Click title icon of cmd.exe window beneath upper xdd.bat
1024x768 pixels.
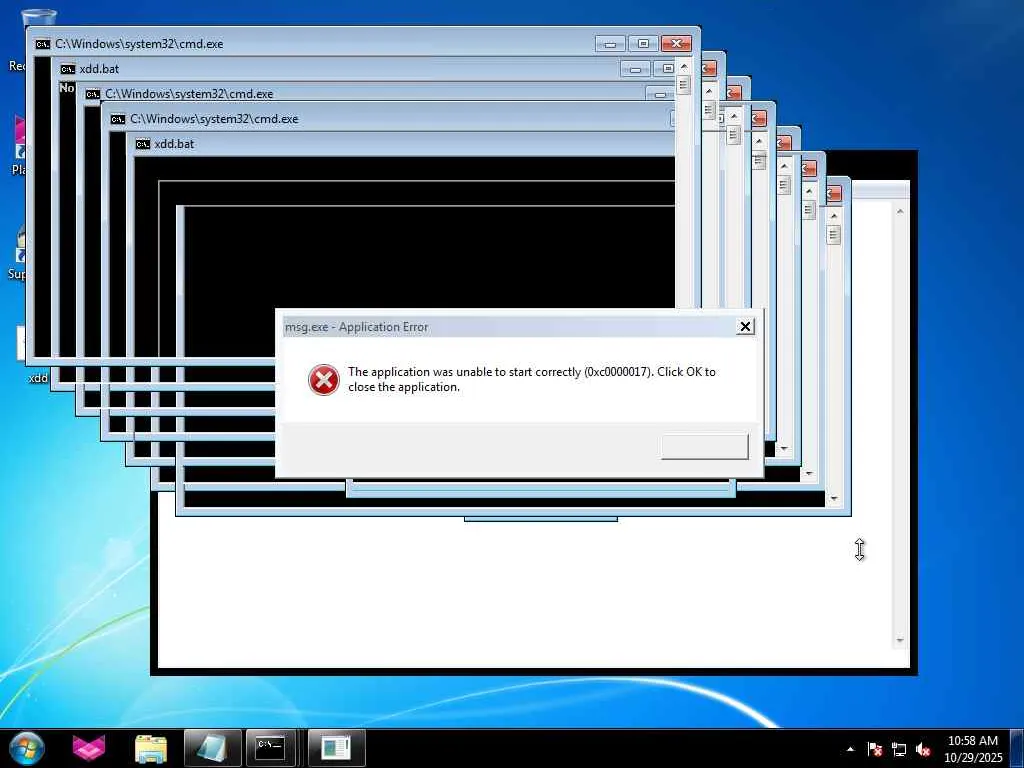tap(93, 94)
